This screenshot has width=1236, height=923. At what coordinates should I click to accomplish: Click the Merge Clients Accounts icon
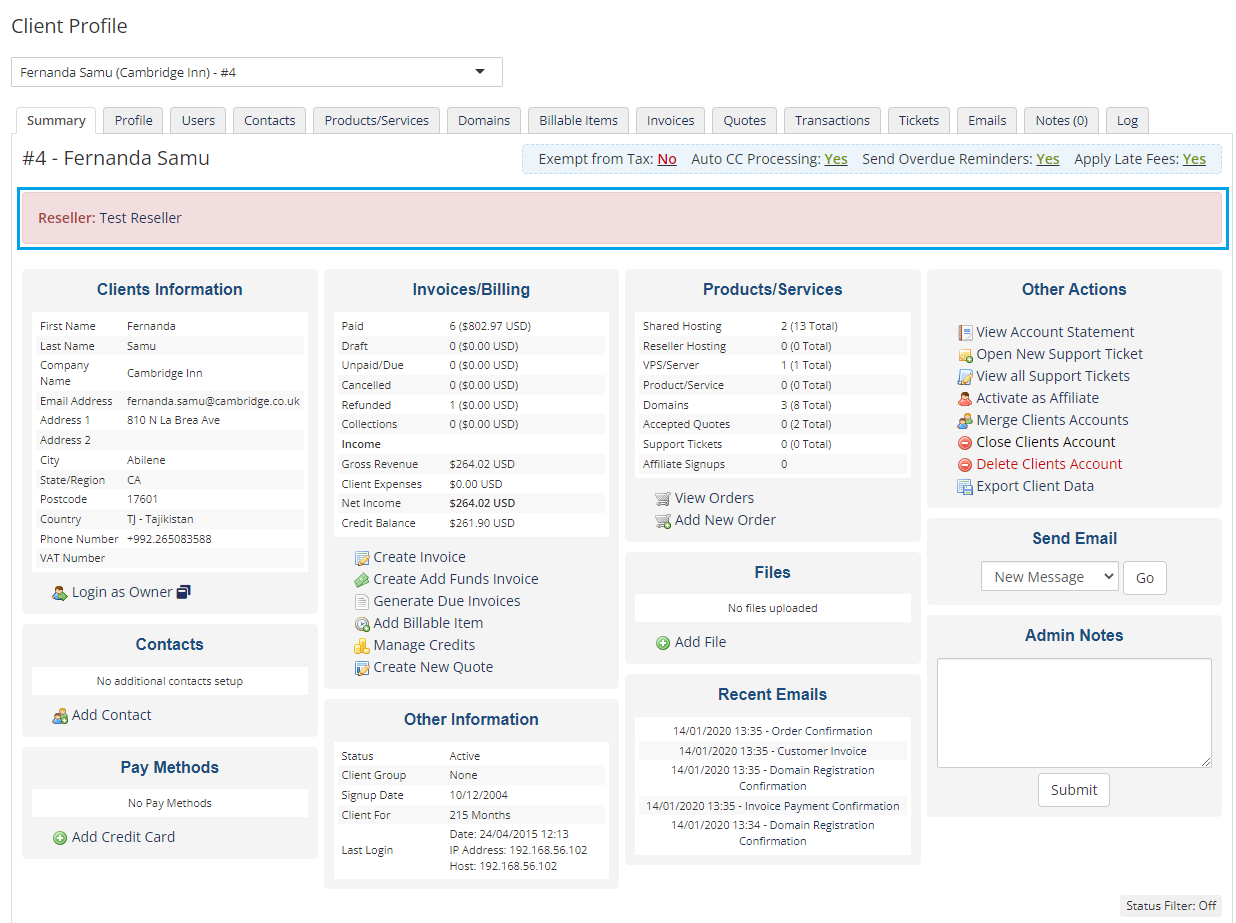[965, 421]
